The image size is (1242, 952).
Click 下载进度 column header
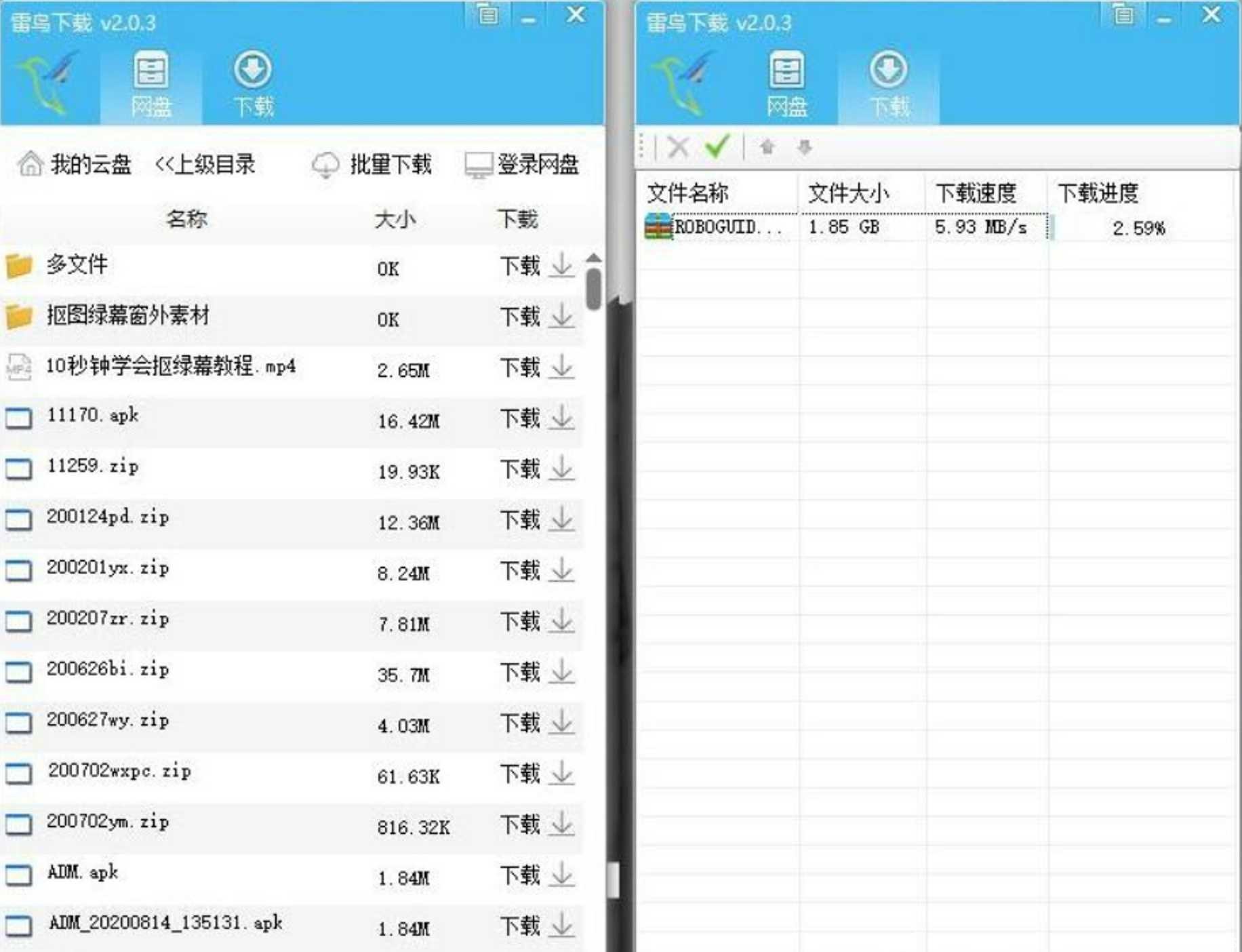pyautogui.click(x=1098, y=193)
